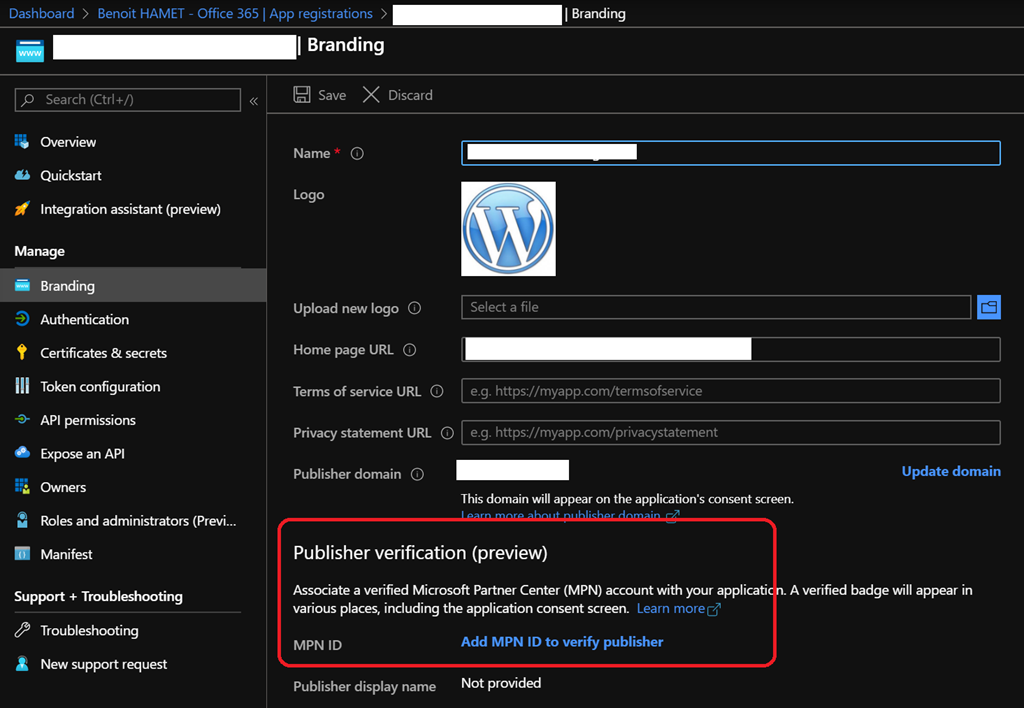This screenshot has width=1024, height=708.
Task: Click info icon next to Terms of service URL
Action: [436, 392]
